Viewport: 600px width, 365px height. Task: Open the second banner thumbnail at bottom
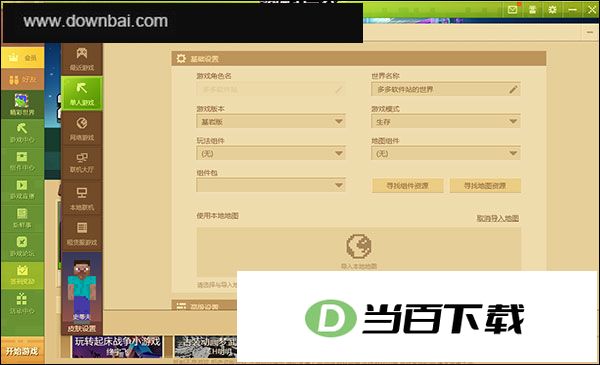205,347
